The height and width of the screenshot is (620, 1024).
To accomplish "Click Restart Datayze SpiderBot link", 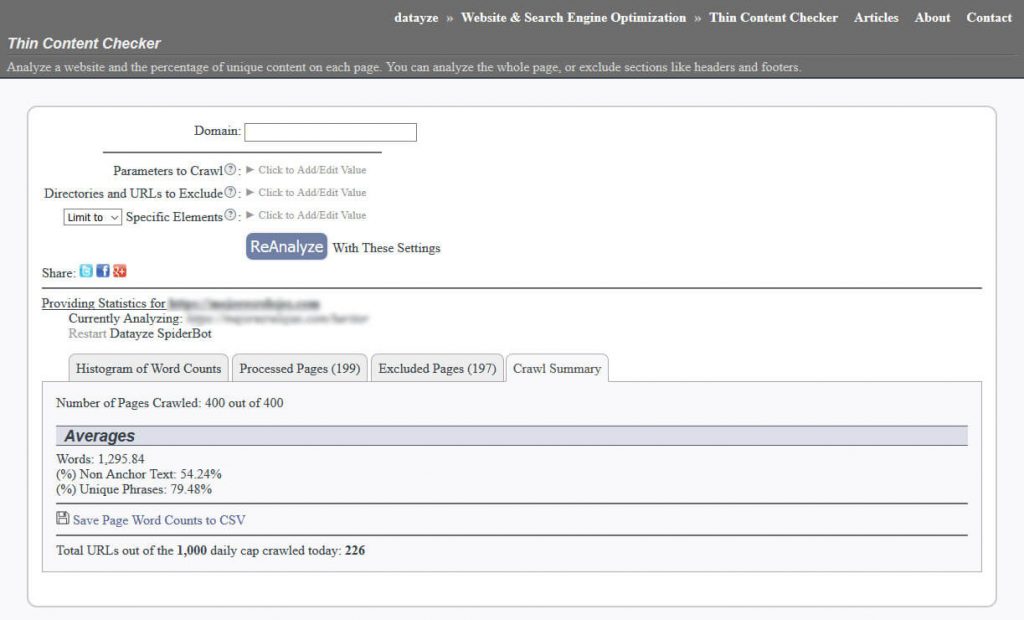I will pos(87,333).
